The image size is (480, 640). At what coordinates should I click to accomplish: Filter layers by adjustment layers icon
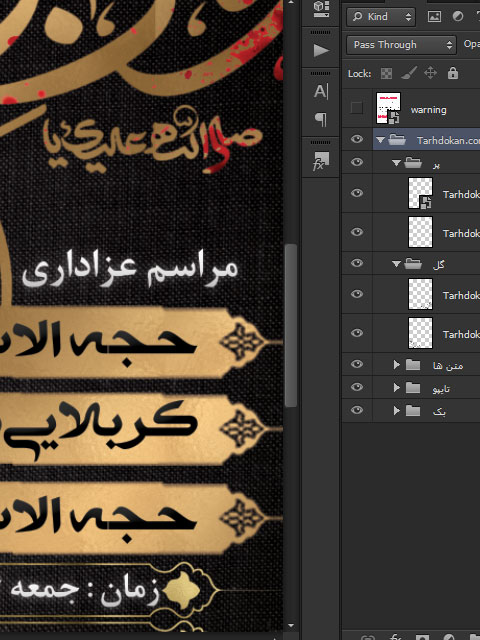(x=458, y=16)
